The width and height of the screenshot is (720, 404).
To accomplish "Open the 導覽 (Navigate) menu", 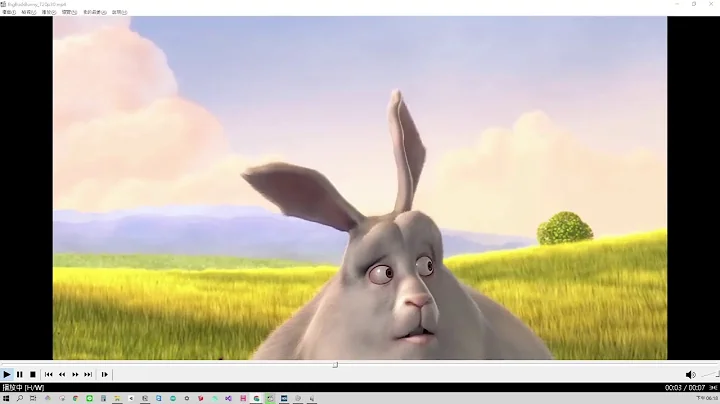I will [x=69, y=12].
